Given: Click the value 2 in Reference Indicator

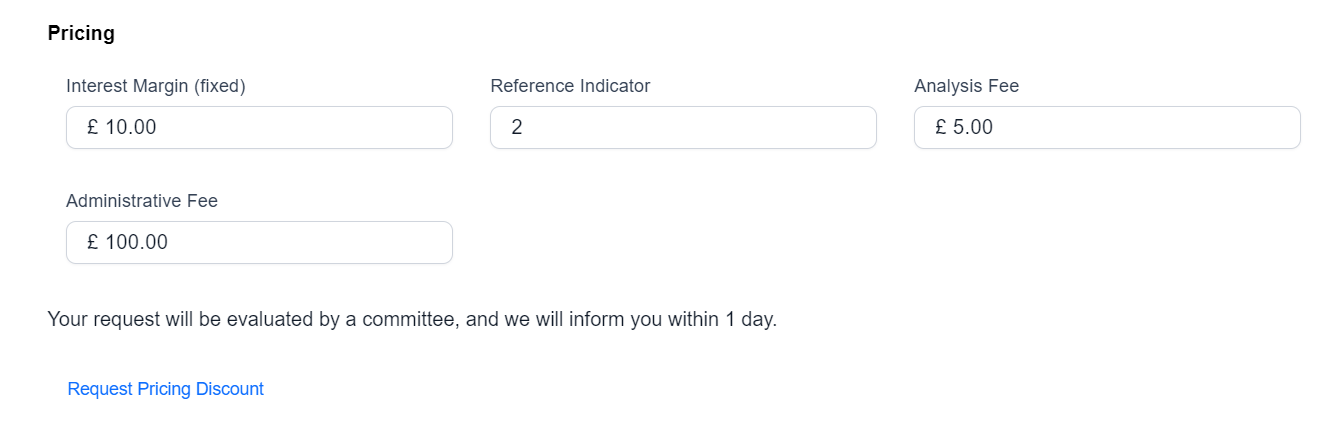Looking at the screenshot, I should click(x=517, y=128).
